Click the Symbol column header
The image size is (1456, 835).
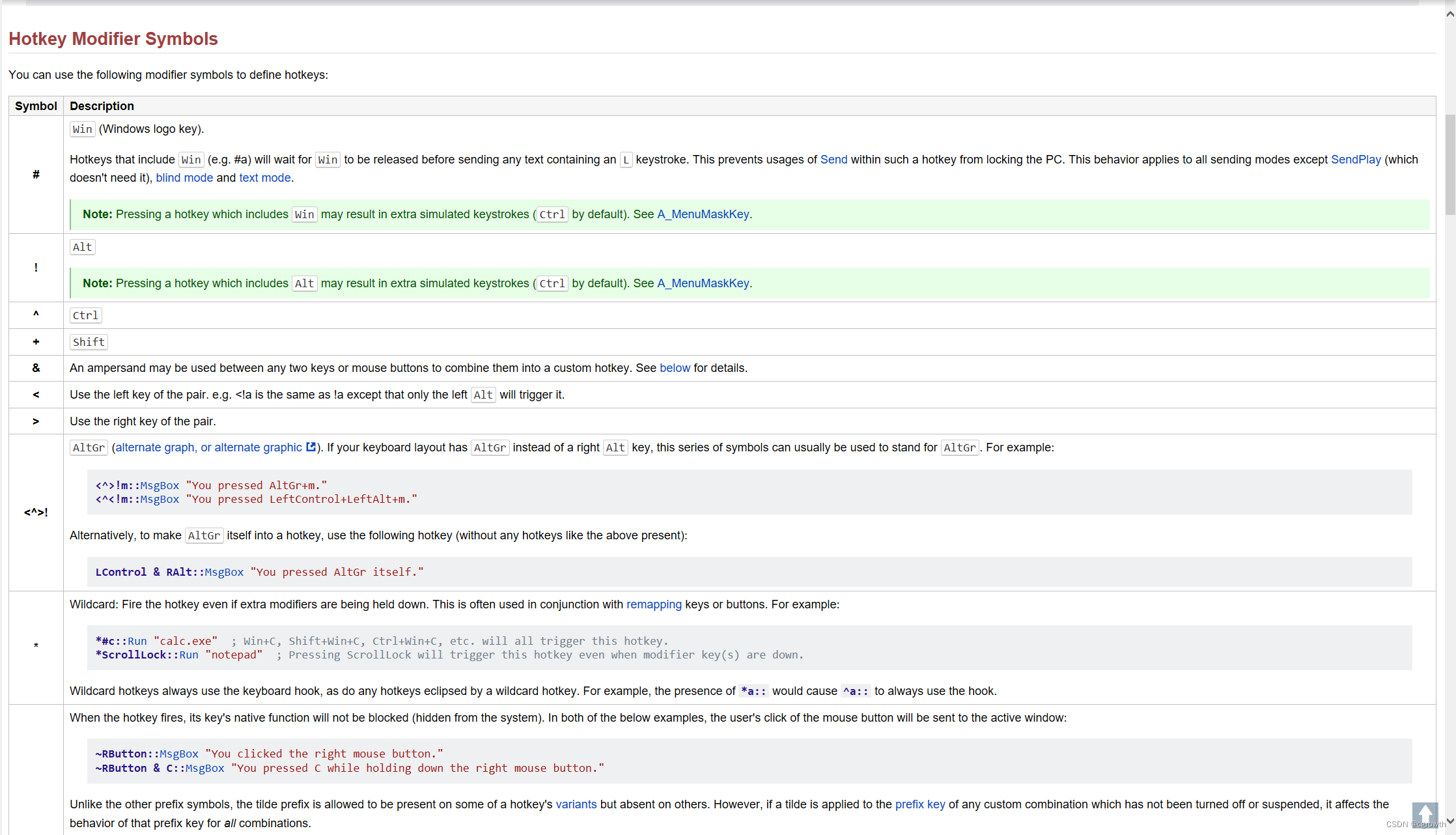[x=36, y=106]
